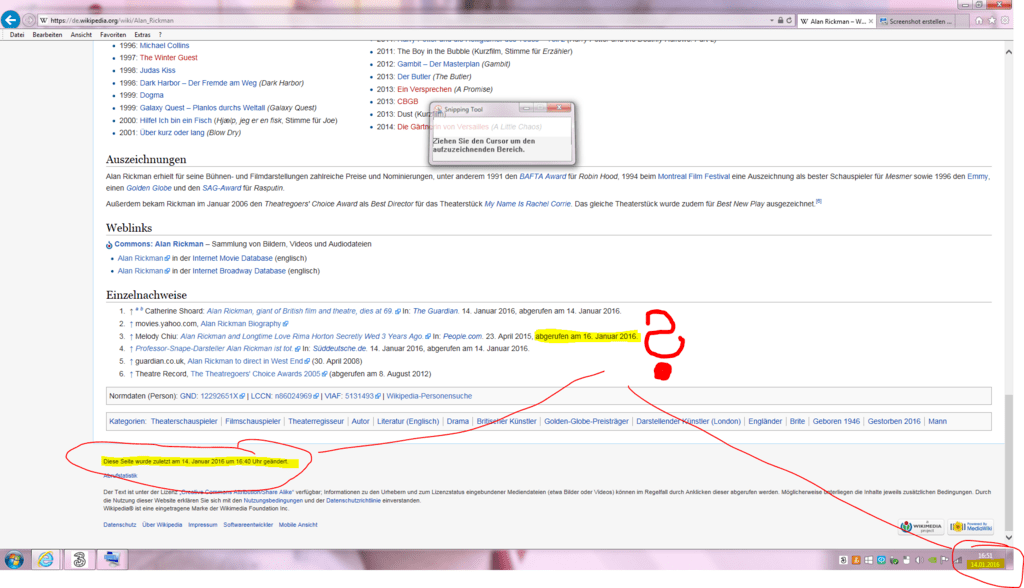The height and width of the screenshot is (588, 1024).
Task: Open the Action Center flag tray icon
Action: 944,560
